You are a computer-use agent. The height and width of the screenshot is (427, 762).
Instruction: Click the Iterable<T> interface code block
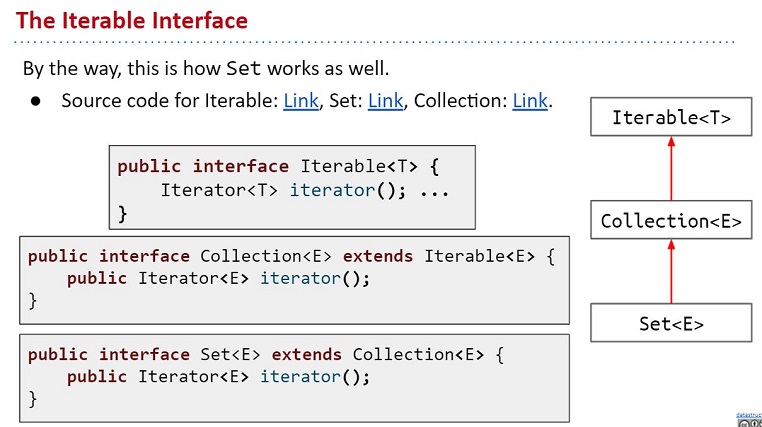tap(292, 188)
